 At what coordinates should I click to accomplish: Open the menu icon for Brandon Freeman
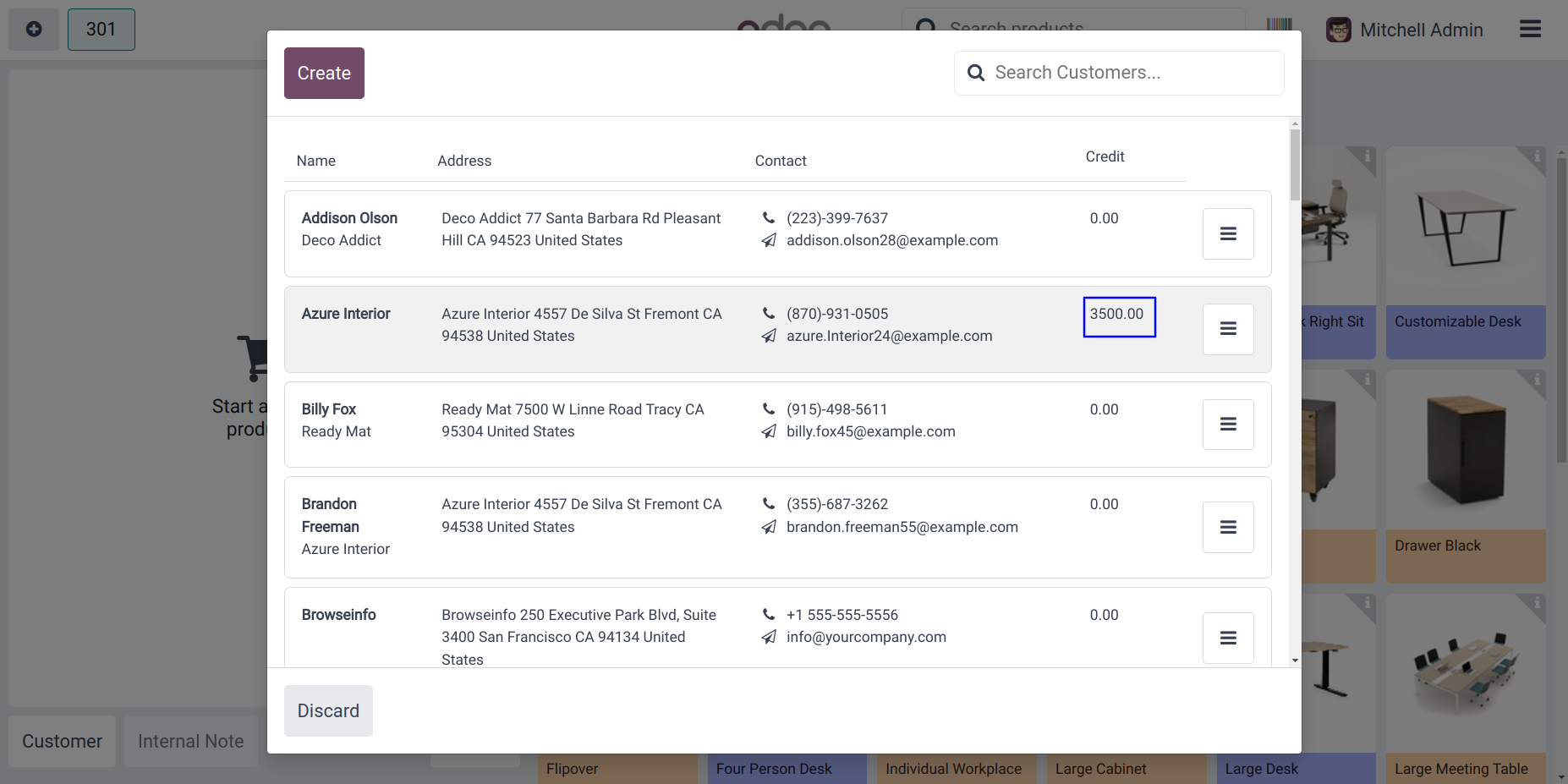[x=1228, y=528]
